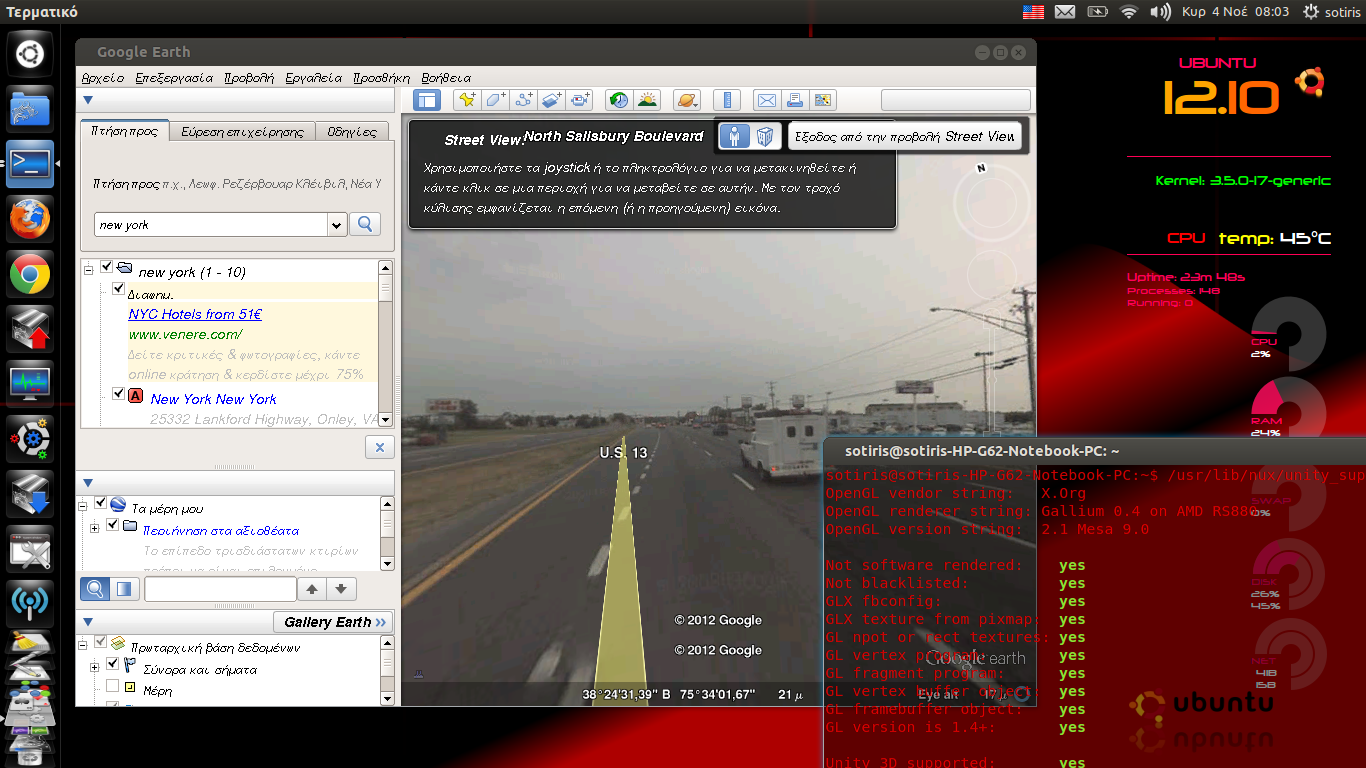The width and height of the screenshot is (1366, 768).
Task: Click the Places panel search magnifier icon
Action: 95,589
